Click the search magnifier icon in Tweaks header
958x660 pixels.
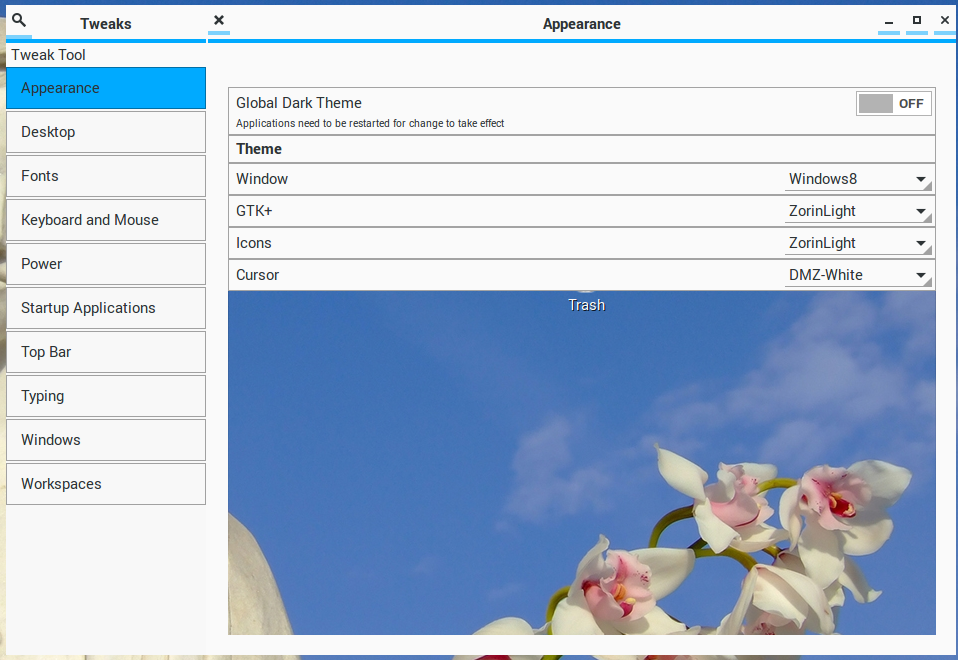19,21
